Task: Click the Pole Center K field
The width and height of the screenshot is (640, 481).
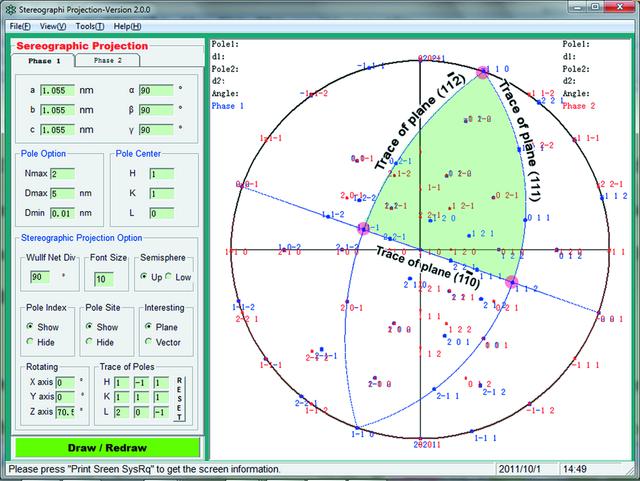Action: click(162, 194)
